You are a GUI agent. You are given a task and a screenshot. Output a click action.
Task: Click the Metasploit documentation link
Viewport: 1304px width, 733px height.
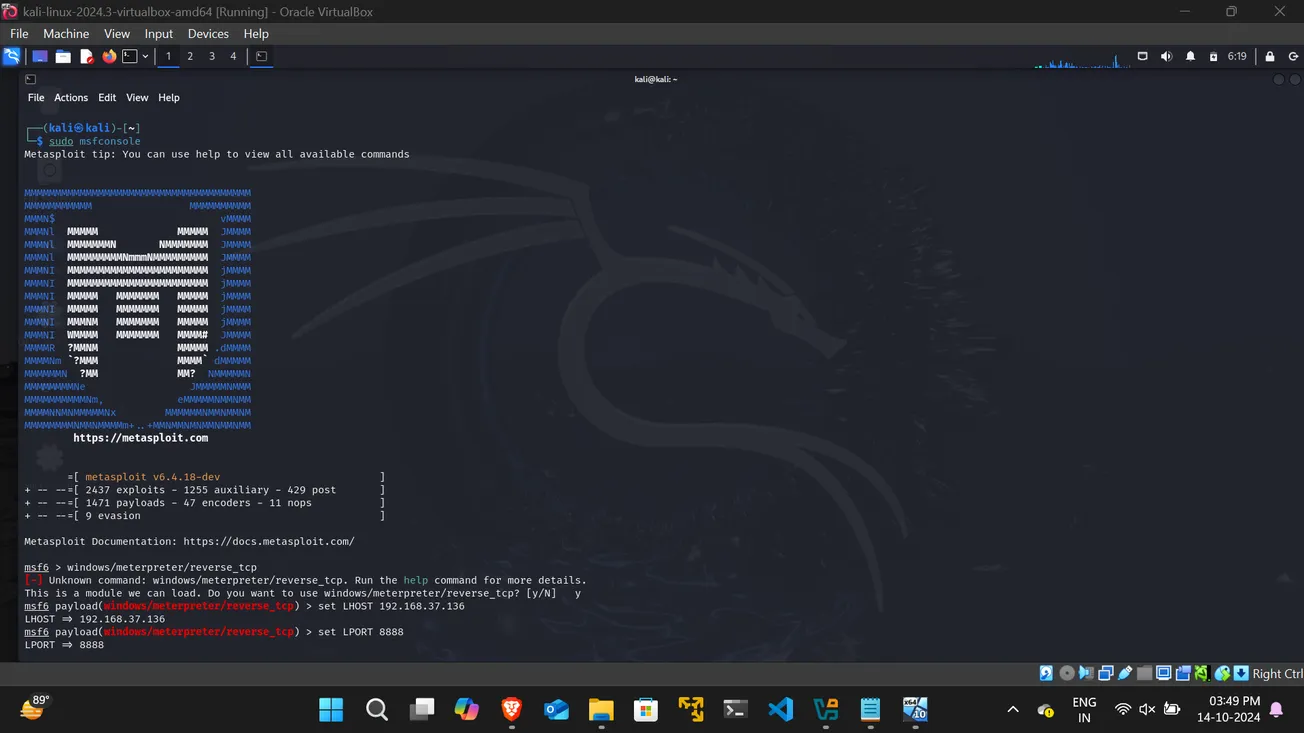(271, 541)
